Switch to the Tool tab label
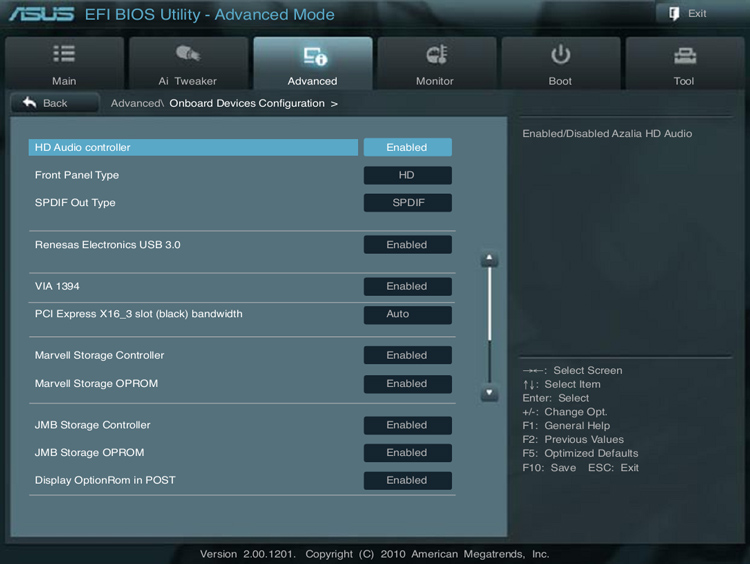This screenshot has width=750, height=564. (x=684, y=81)
